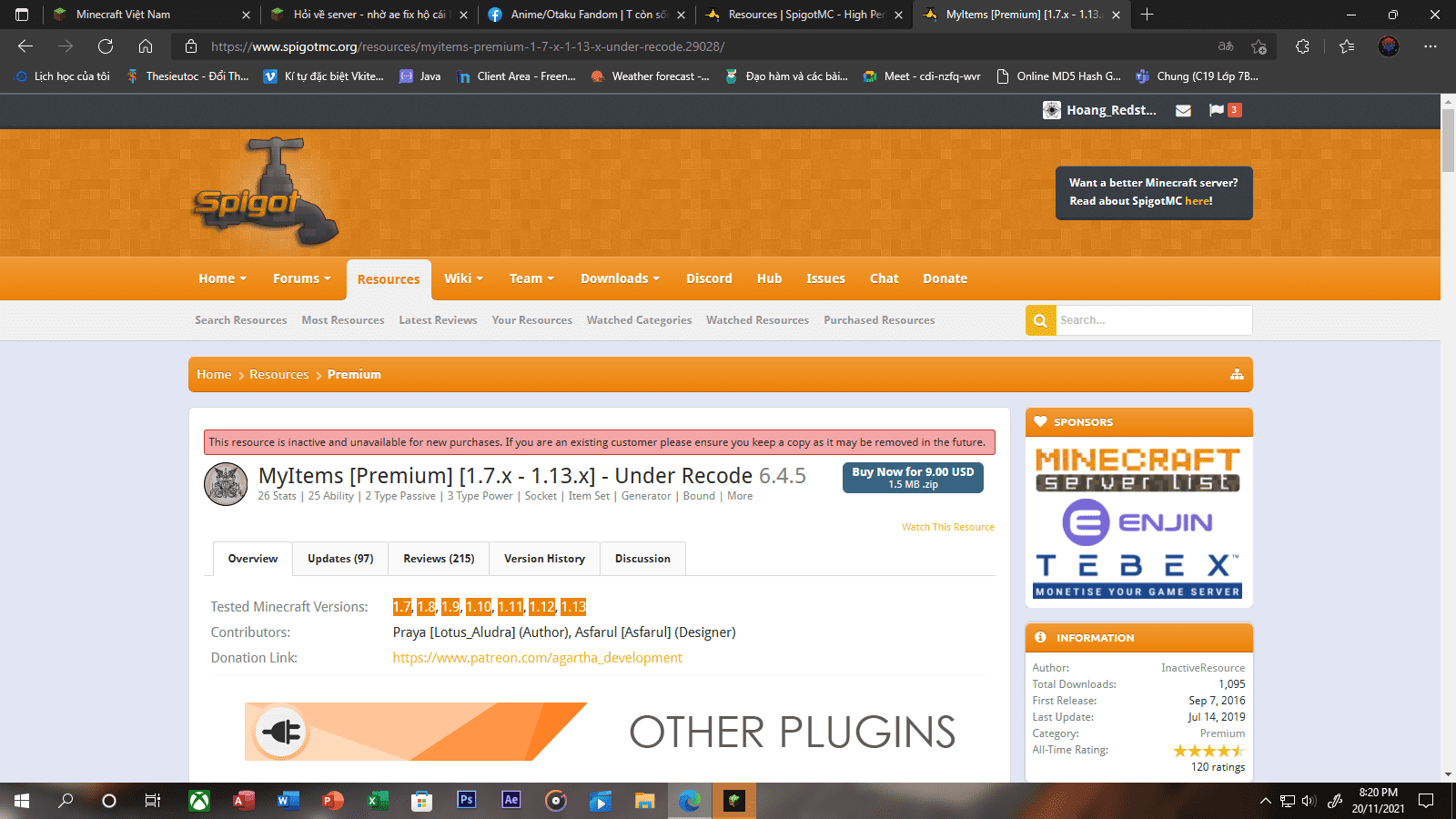Open the translate page icon in address bar
Screen dimensions: 1456x819
(1226, 46)
